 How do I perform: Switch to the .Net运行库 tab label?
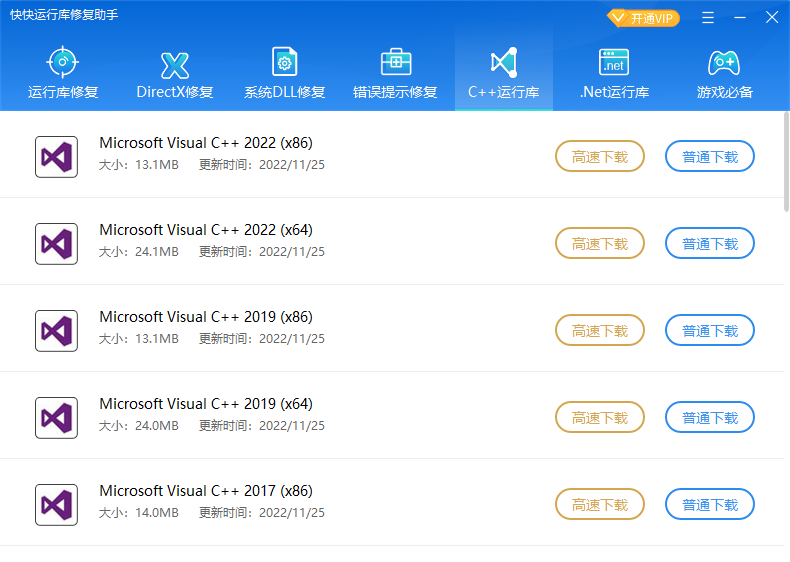pyautogui.click(x=614, y=92)
